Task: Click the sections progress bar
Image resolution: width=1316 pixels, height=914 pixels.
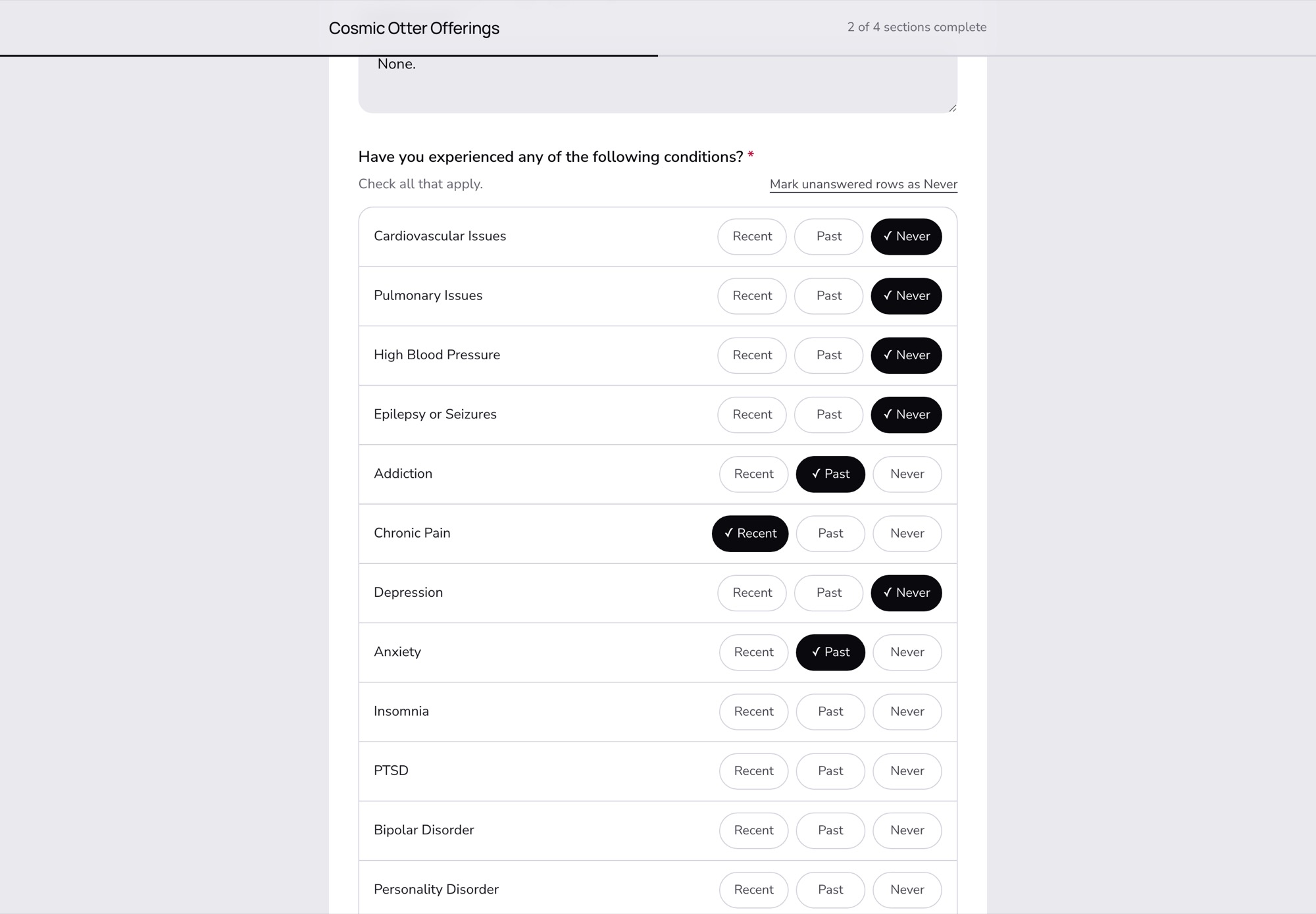Action: 658,56
